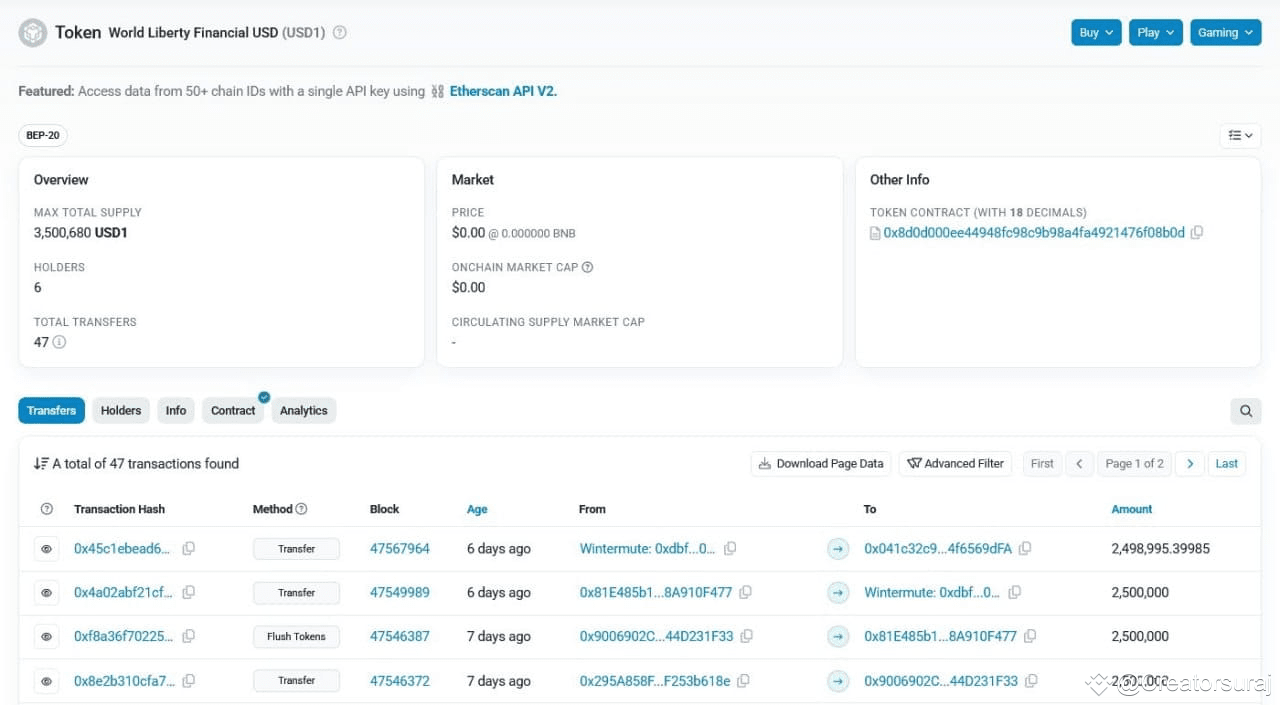Open the Advanced Filter
This screenshot has width=1280, height=705.
(956, 463)
